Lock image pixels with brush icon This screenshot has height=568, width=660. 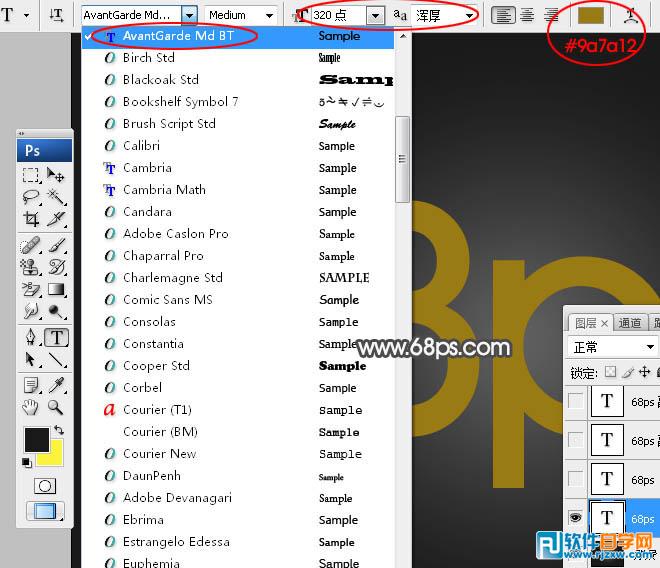(x=628, y=372)
